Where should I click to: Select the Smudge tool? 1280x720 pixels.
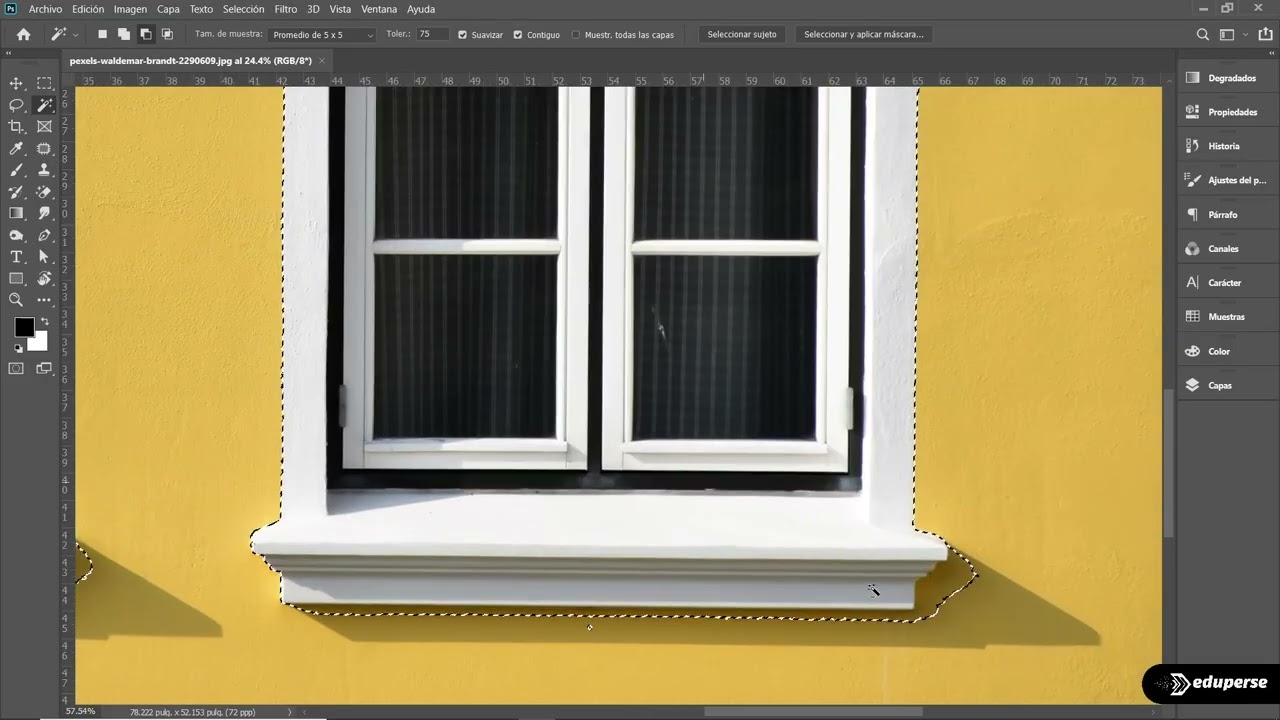tap(44, 213)
